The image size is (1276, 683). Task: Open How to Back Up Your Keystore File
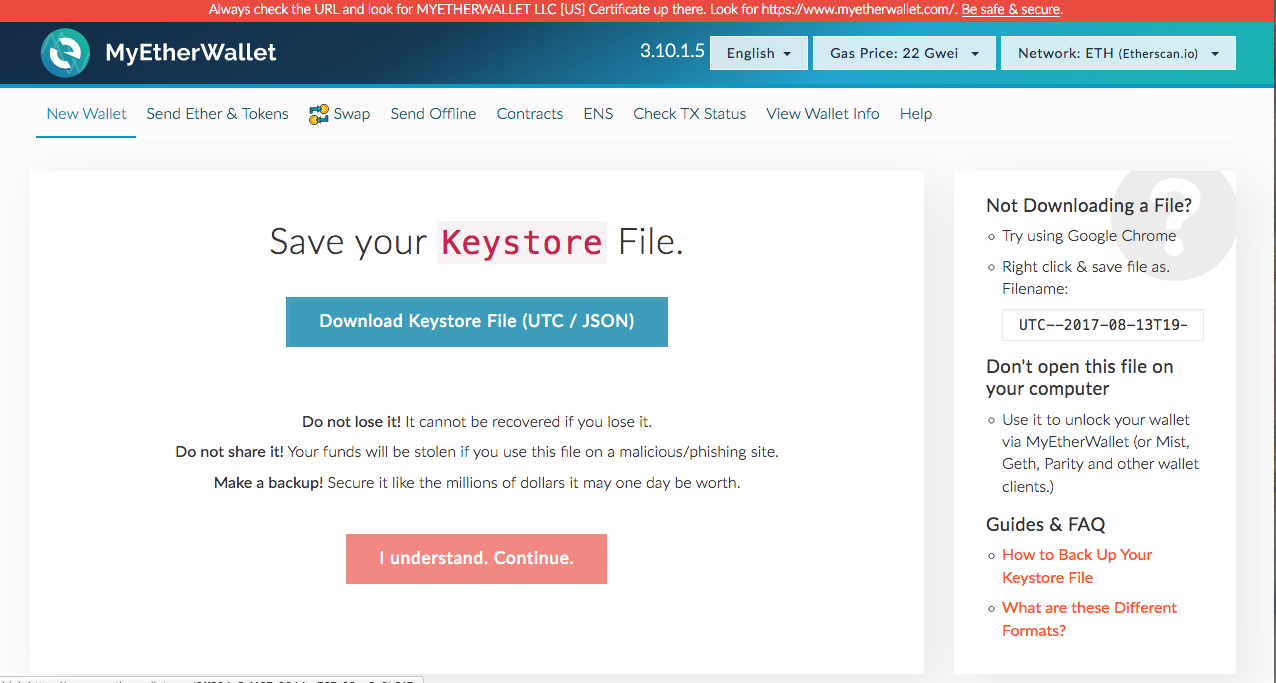point(1077,566)
